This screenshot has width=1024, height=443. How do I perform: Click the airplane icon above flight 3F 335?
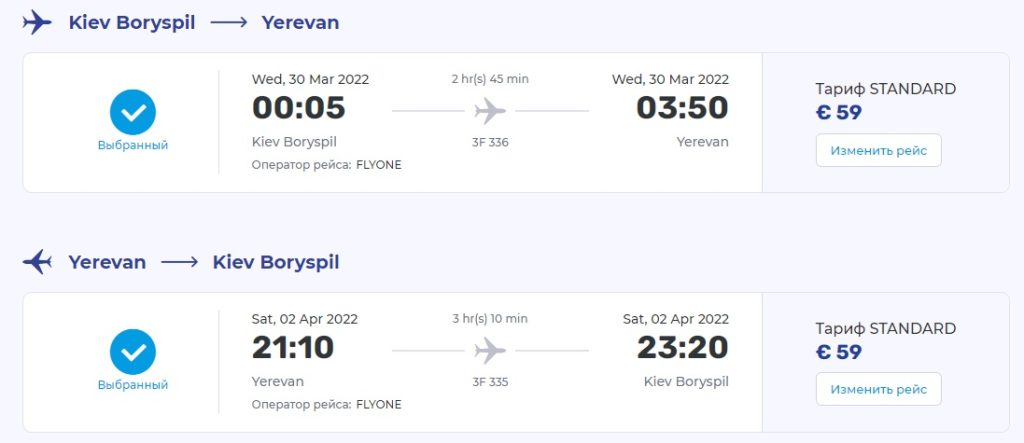[490, 350]
